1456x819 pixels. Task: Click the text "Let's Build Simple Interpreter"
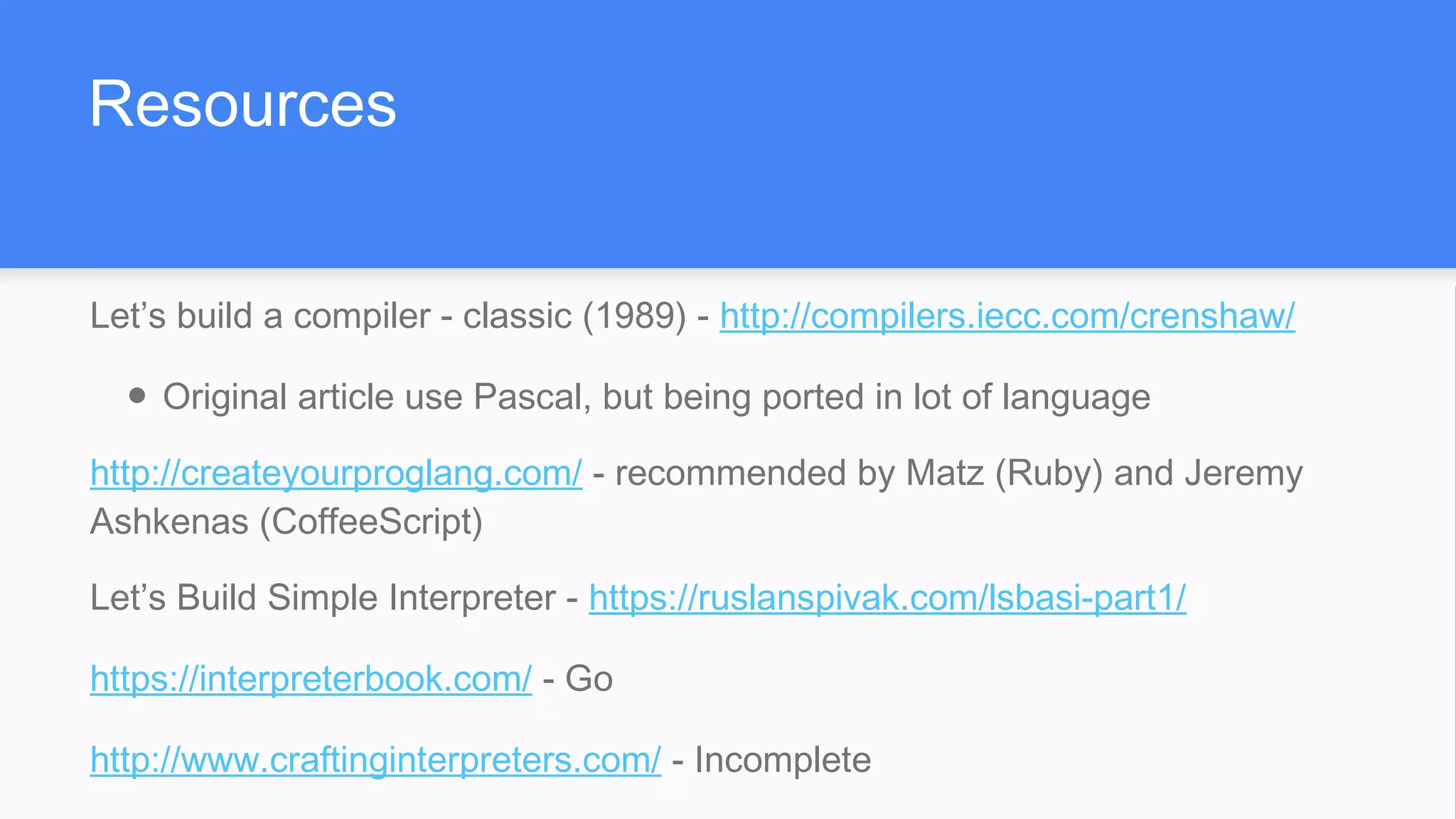pyautogui.click(x=323, y=598)
